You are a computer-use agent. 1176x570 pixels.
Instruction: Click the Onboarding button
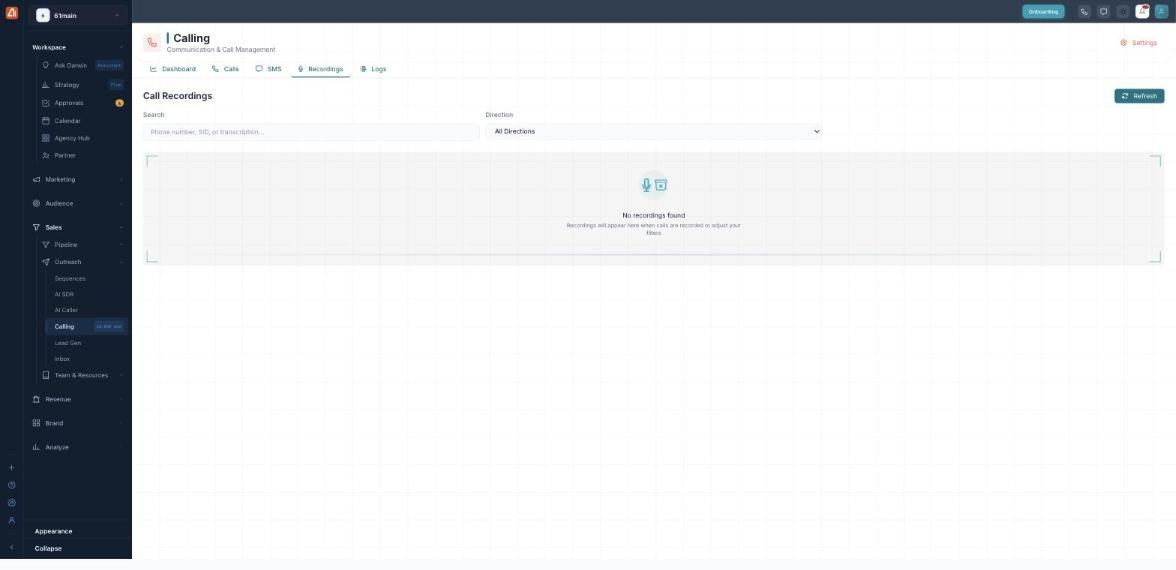coord(1042,11)
